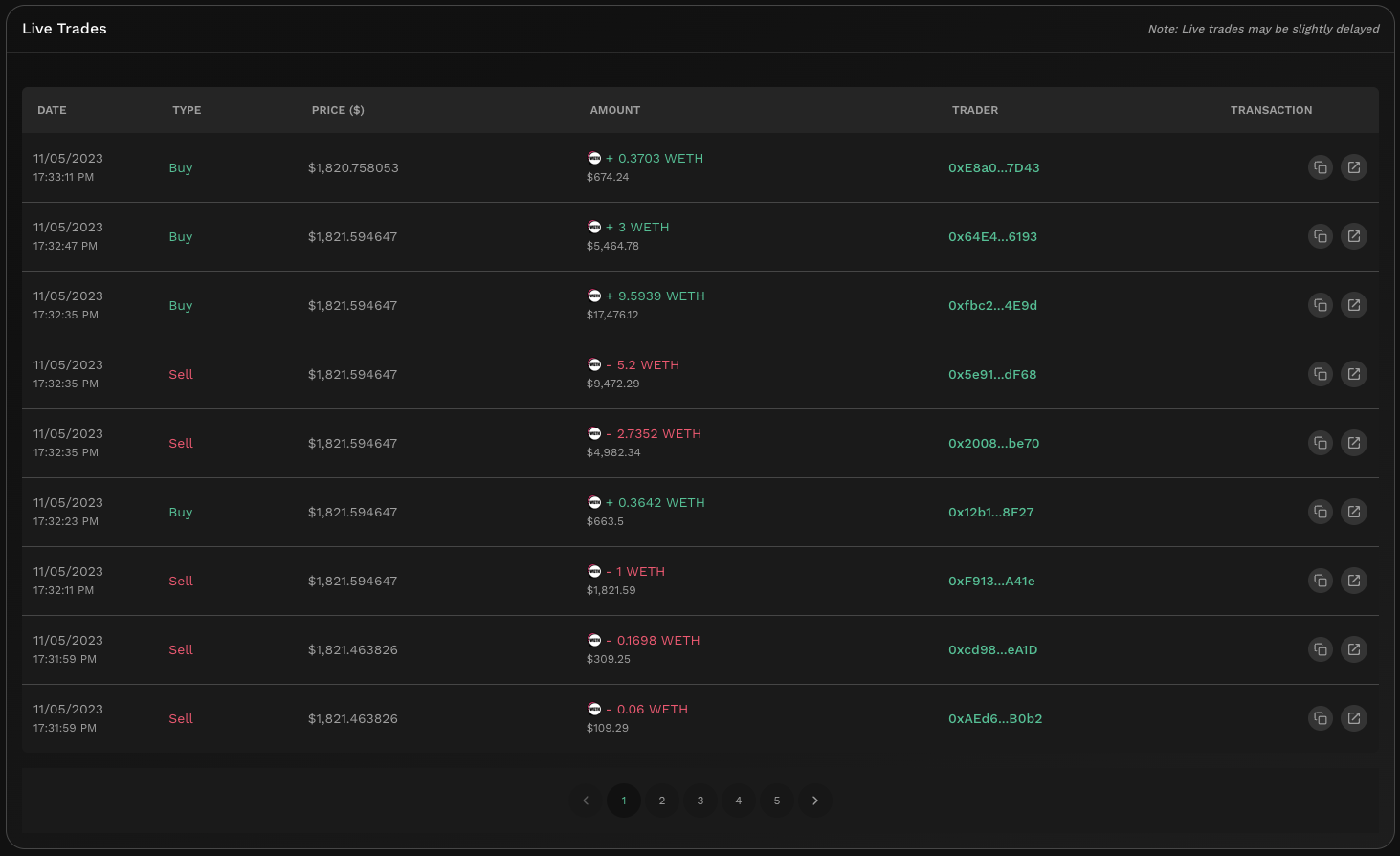1400x856 pixels.
Task: Copy transaction hash for trader 0xE8a0...7D43
Action: pos(1320,167)
